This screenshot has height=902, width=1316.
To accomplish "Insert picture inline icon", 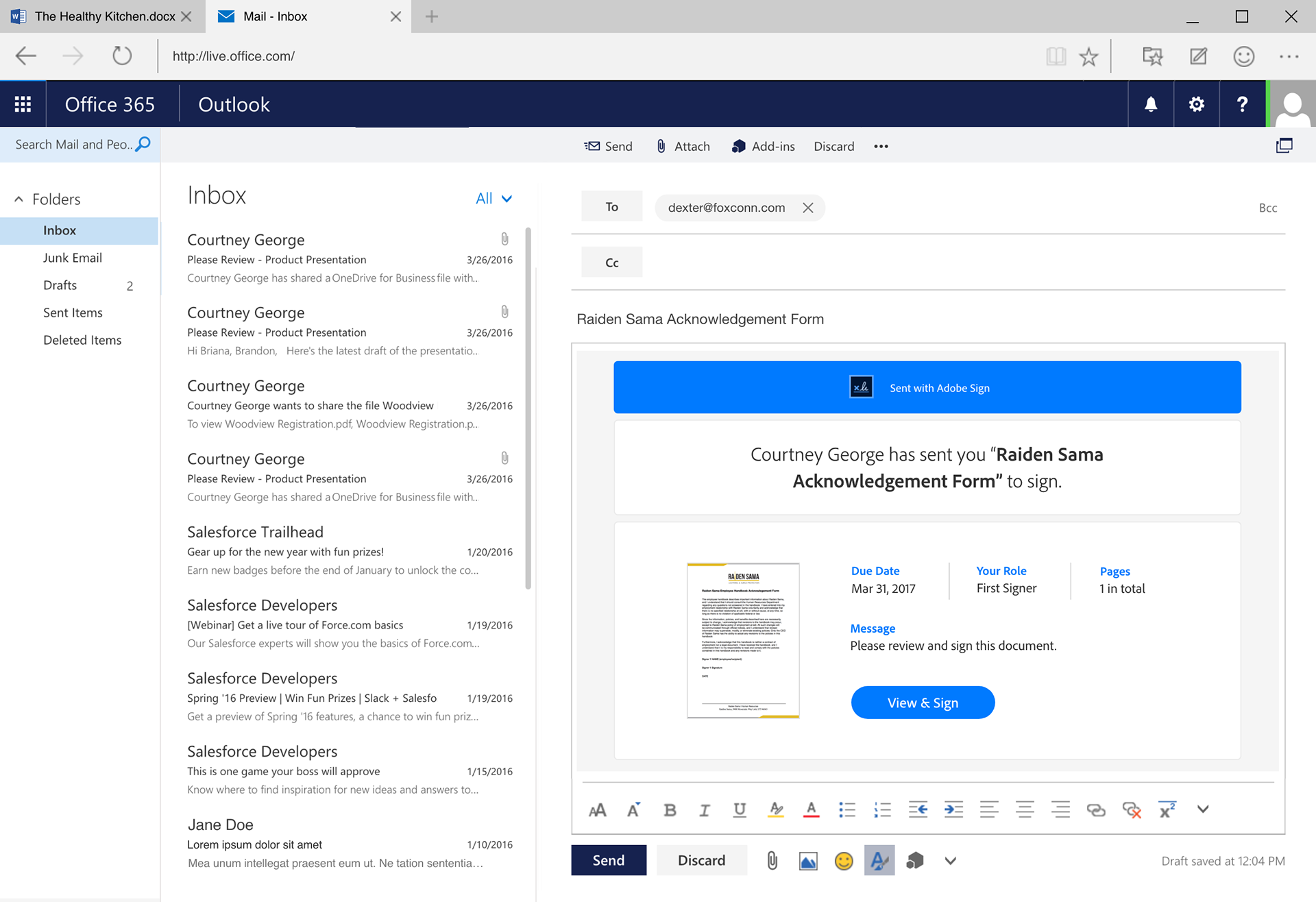I will [x=808, y=861].
